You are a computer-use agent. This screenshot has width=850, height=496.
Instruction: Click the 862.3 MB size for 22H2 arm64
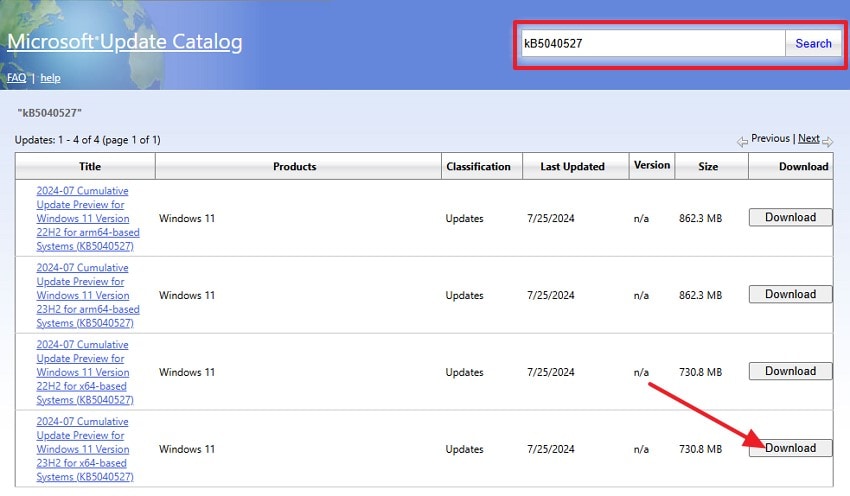click(x=700, y=218)
